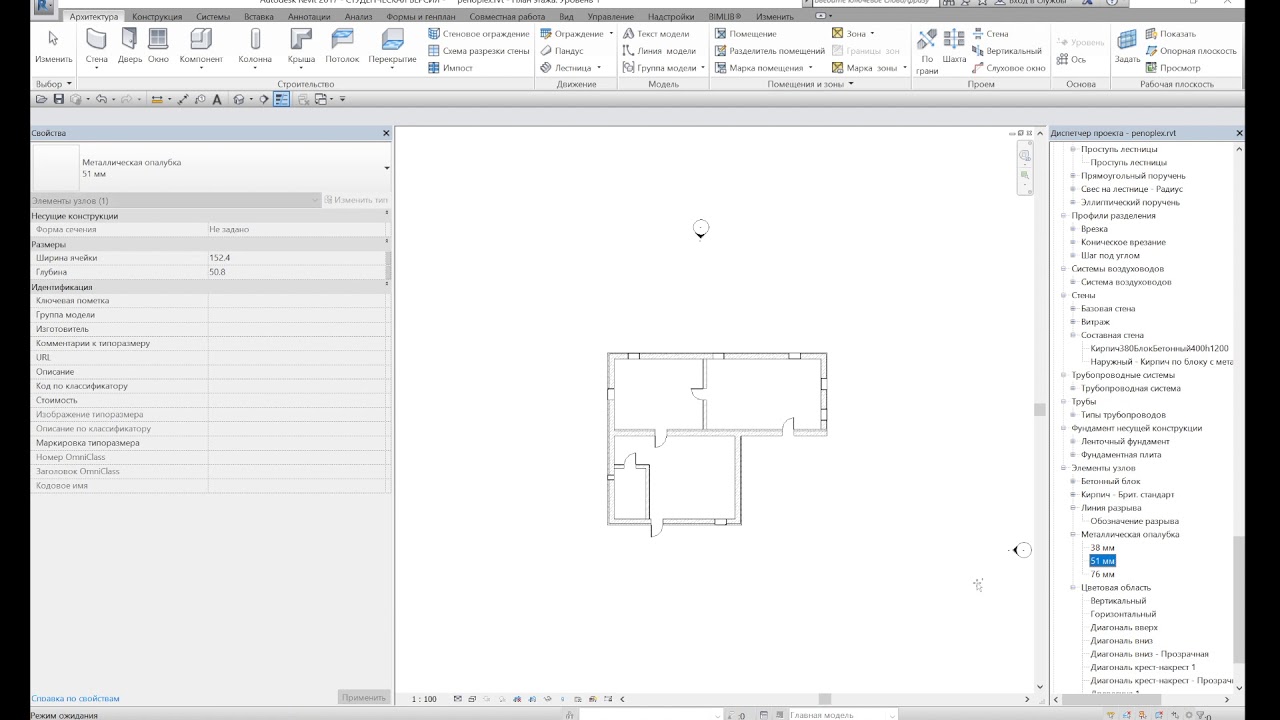The width and height of the screenshot is (1280, 720).
Task: Open Марка помещения dropdown
Action: tap(810, 68)
